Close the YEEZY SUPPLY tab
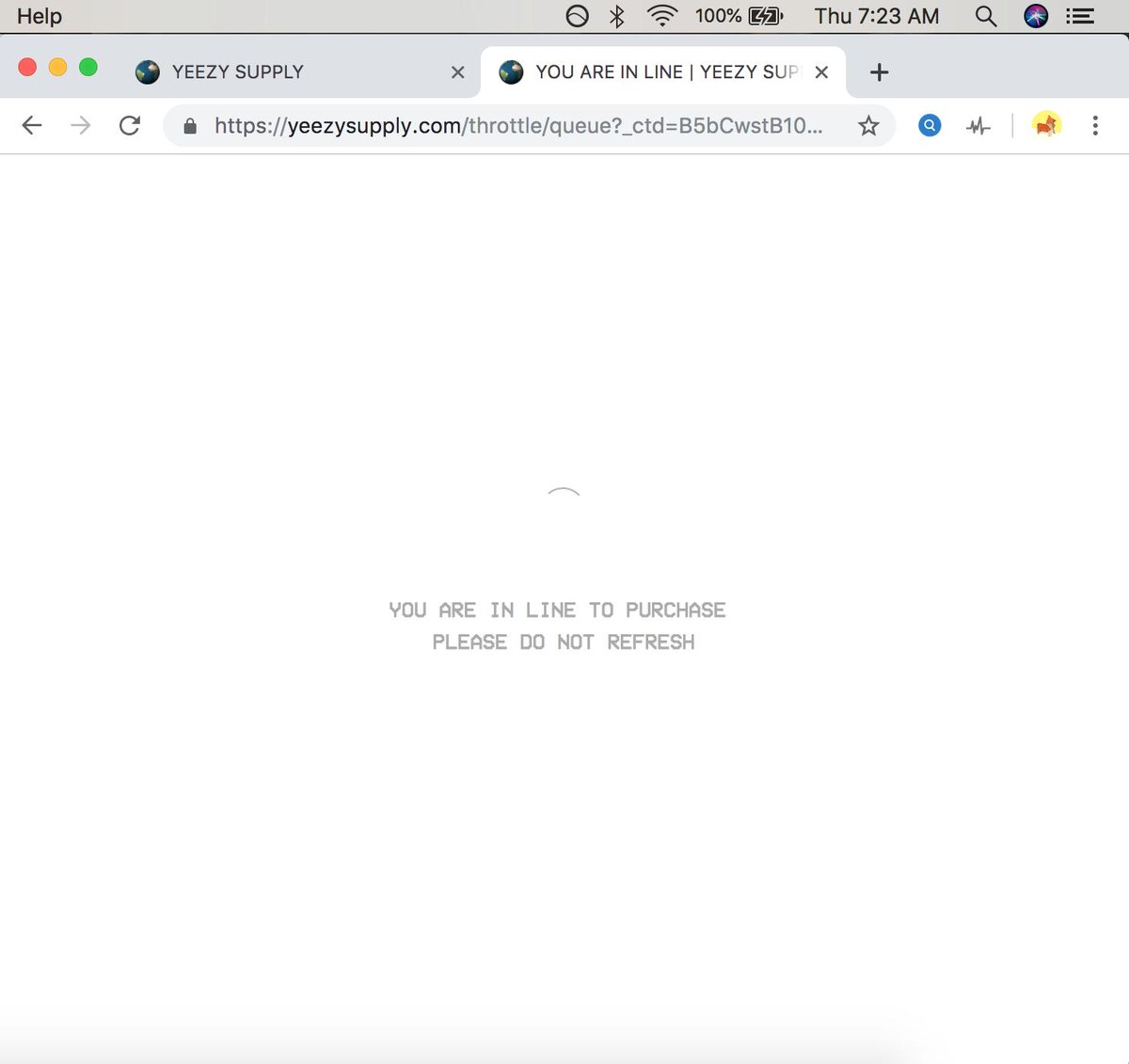Screen dimensions: 1129x1064 [x=458, y=72]
